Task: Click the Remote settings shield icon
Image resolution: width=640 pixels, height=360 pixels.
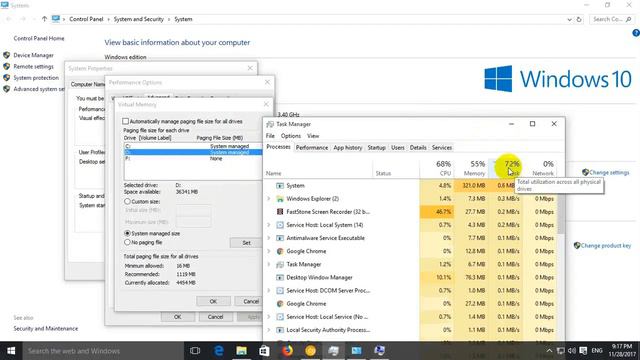Action: coord(7,66)
